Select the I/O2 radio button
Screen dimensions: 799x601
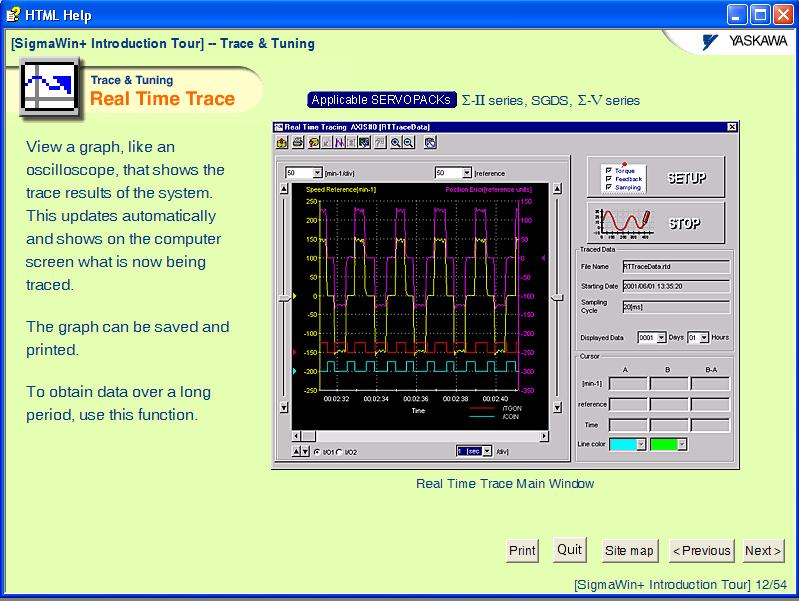pyautogui.click(x=340, y=452)
